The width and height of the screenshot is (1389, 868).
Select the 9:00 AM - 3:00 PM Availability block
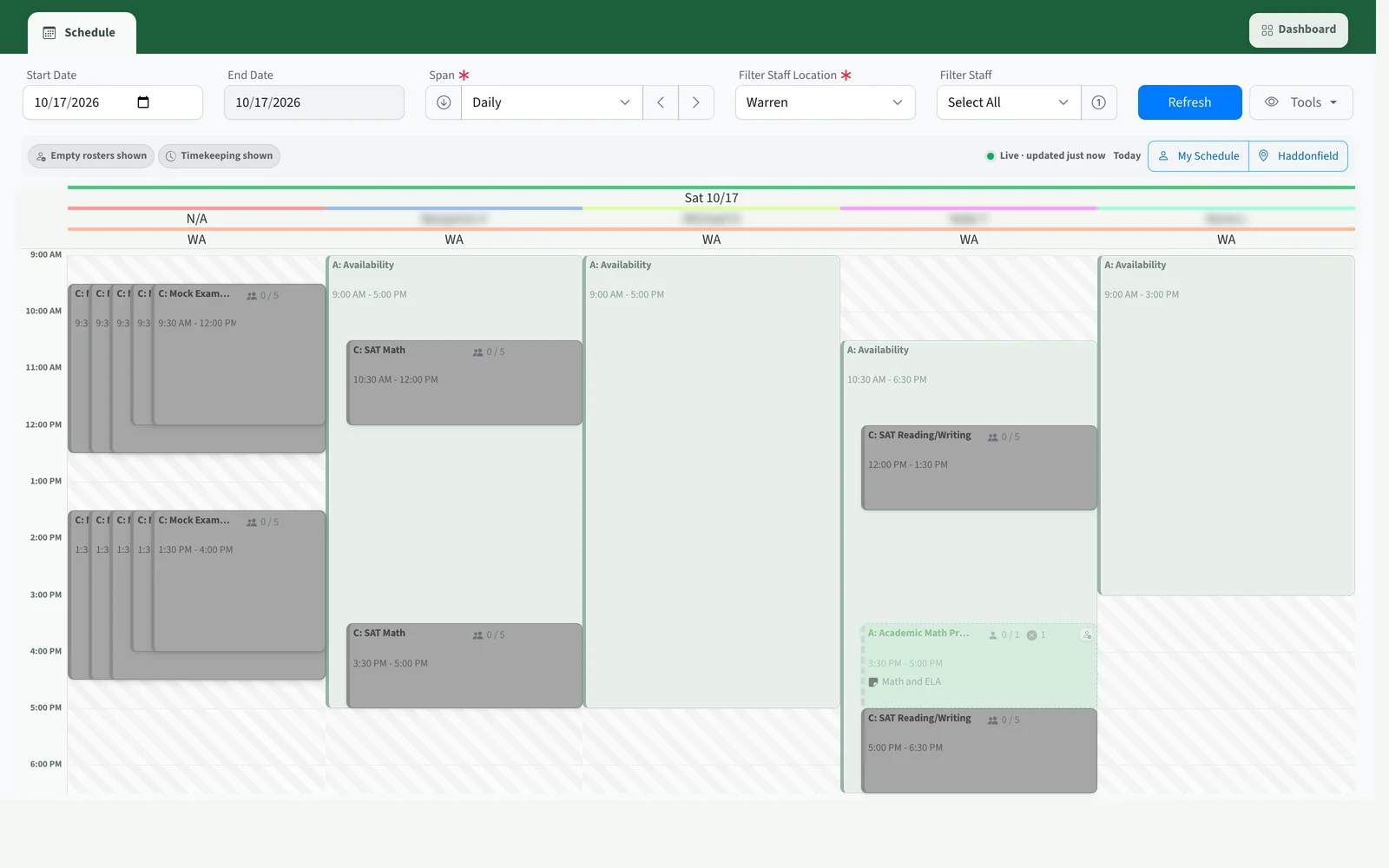1227,425
